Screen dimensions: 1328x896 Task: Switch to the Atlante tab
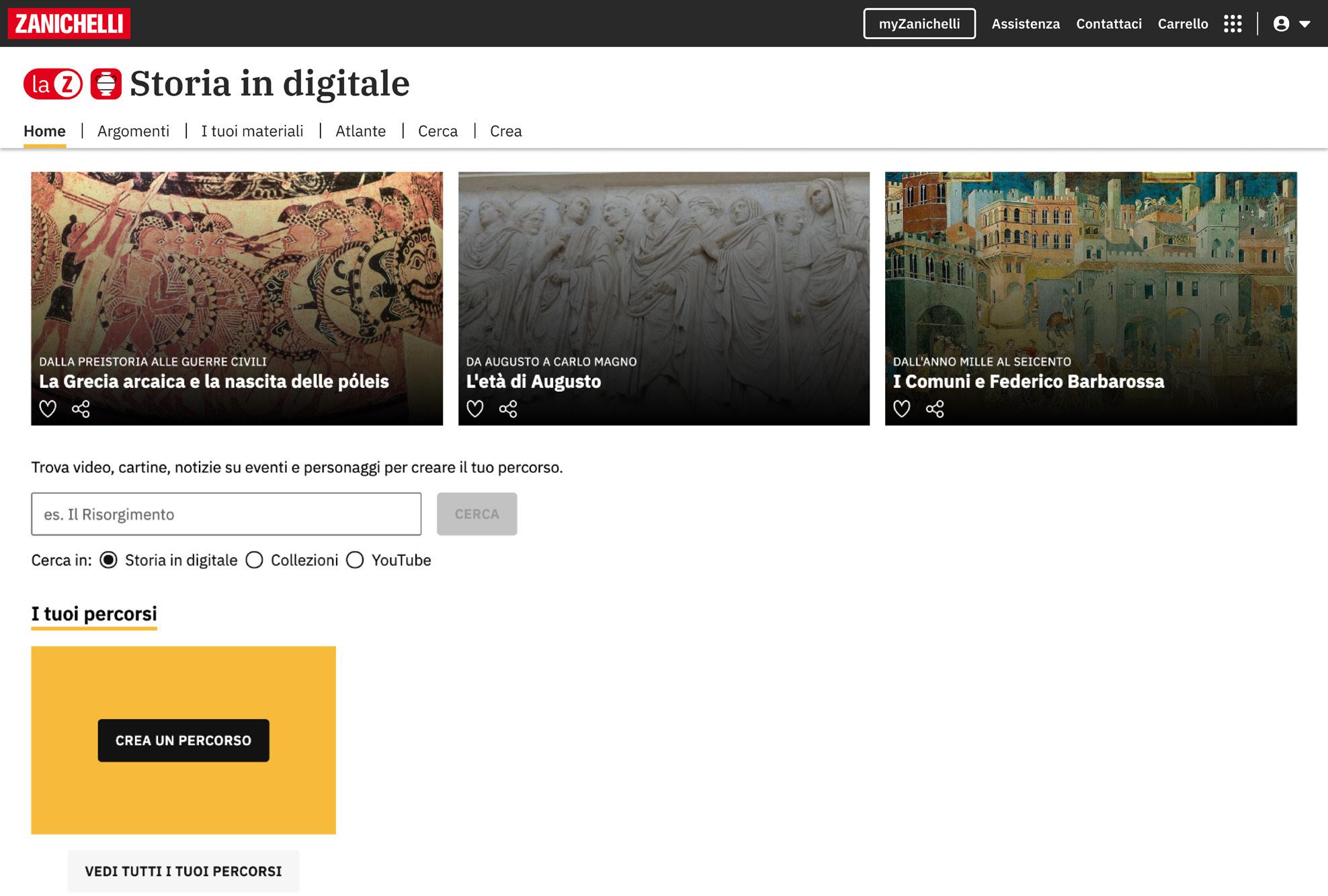[x=360, y=131]
